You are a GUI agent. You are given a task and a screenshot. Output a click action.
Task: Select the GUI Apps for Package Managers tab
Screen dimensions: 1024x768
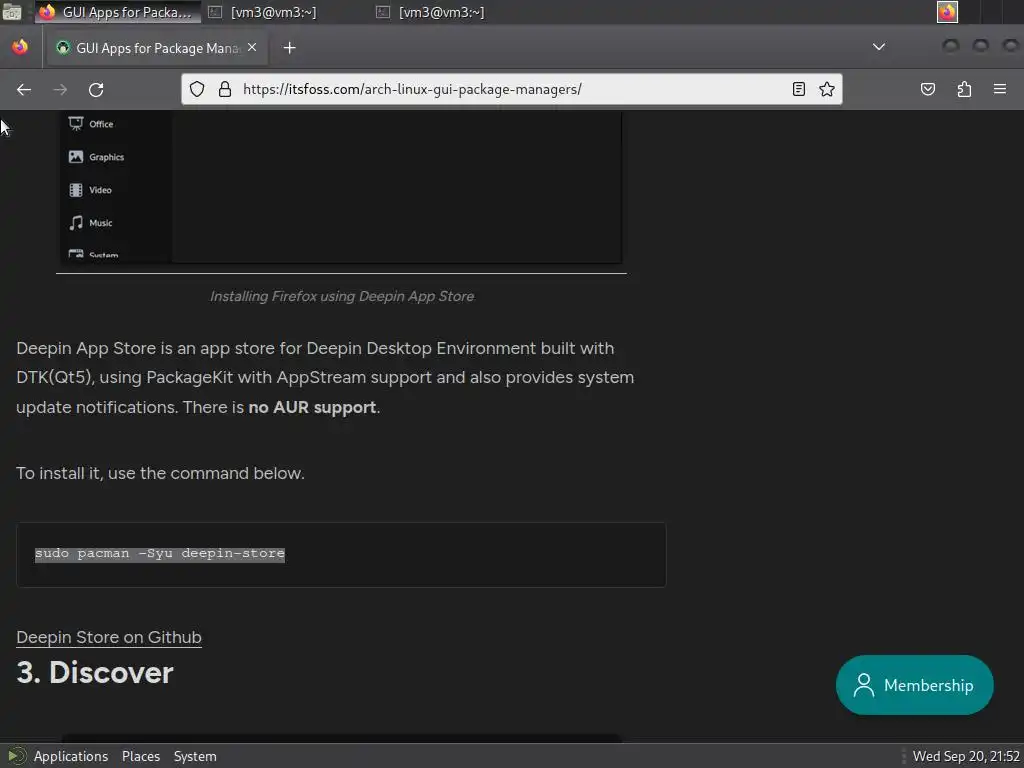pos(157,48)
